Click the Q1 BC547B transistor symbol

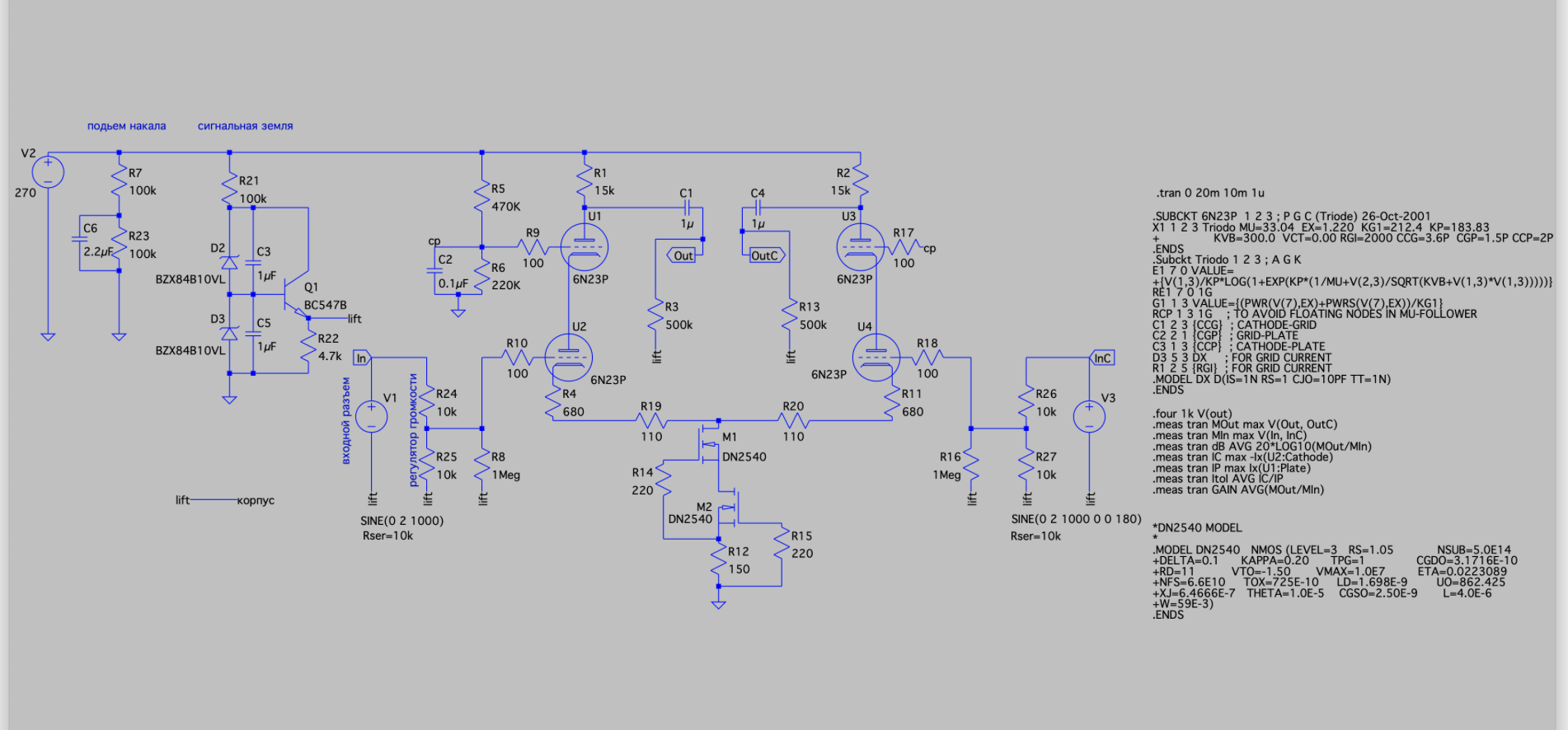click(293, 295)
